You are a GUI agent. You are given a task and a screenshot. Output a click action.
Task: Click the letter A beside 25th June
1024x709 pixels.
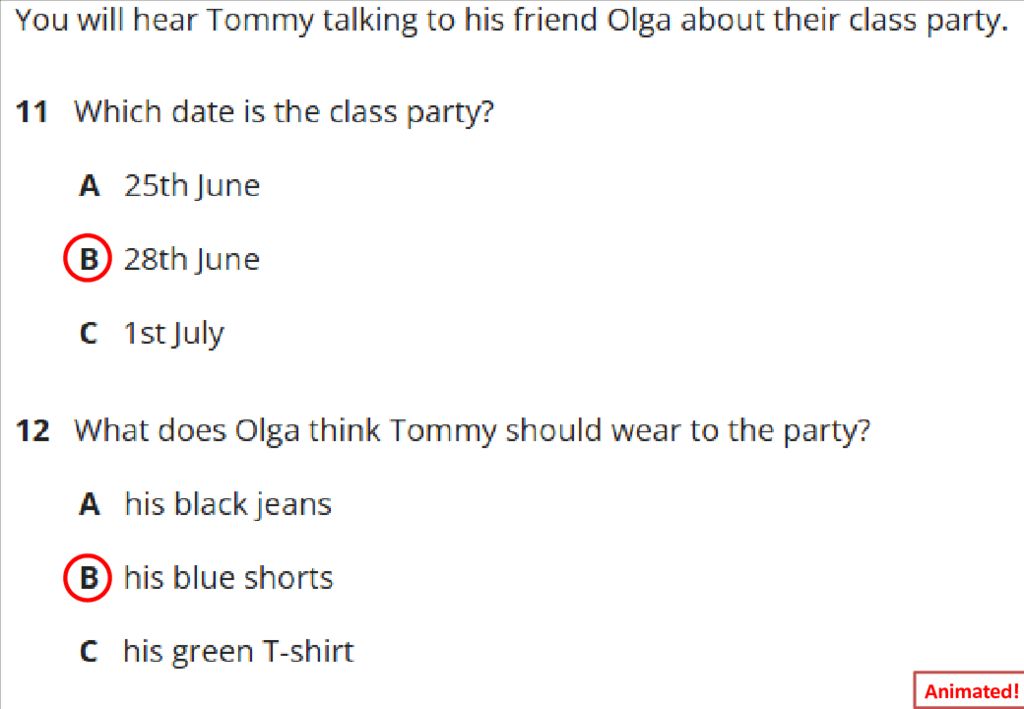(89, 186)
